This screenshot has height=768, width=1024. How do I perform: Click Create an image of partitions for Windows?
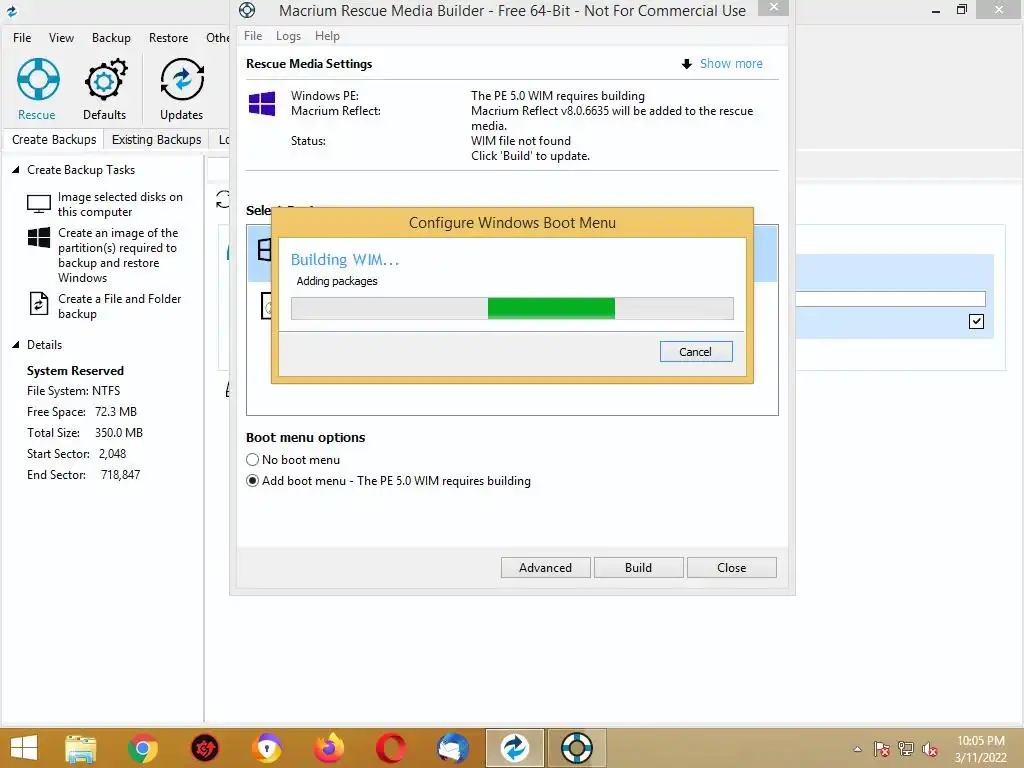[118, 255]
